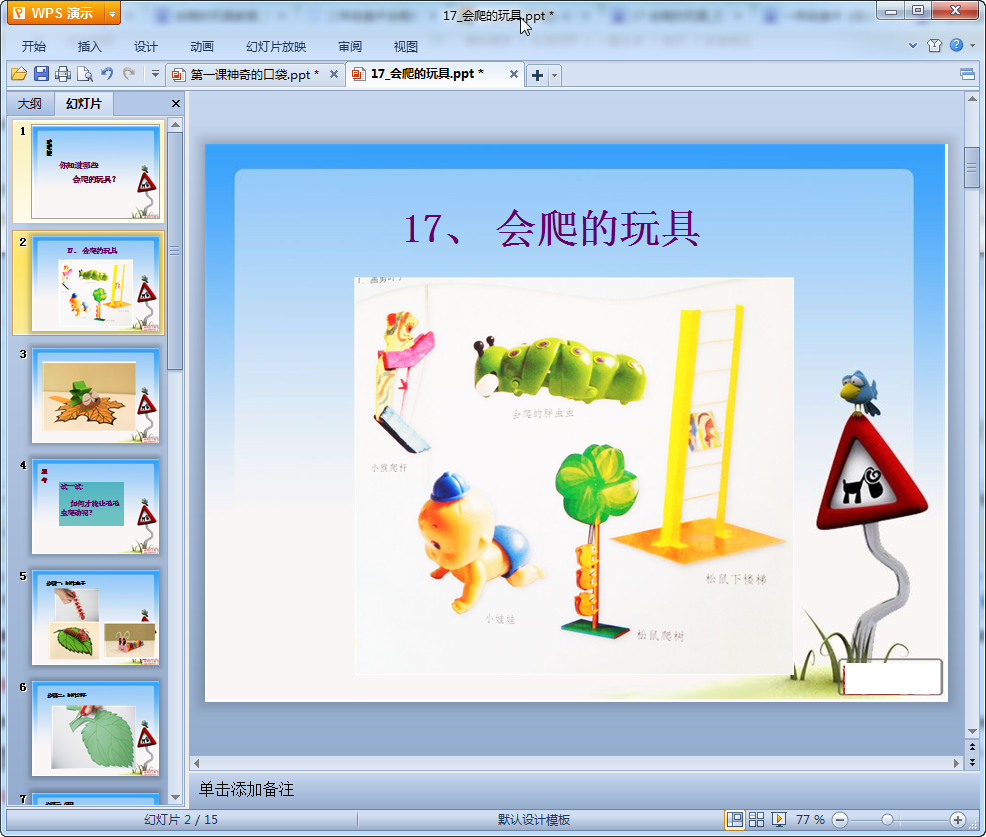Expand the help dropdown arrow
Viewport: 986px width, 837px height.
pos(973,46)
